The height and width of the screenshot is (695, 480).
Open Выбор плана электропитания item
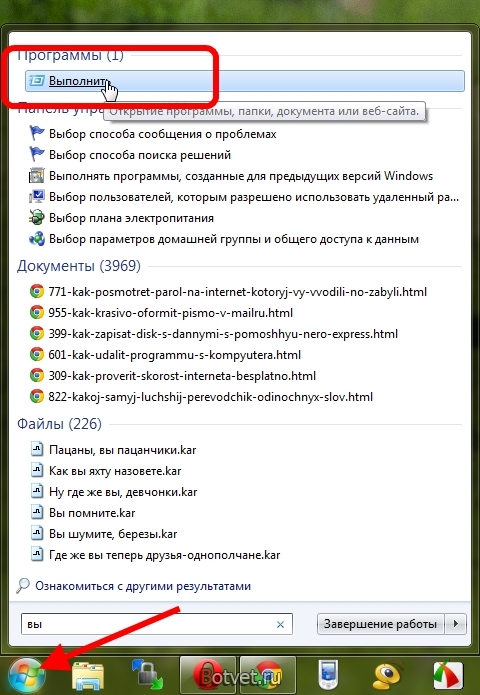[x=131, y=218]
